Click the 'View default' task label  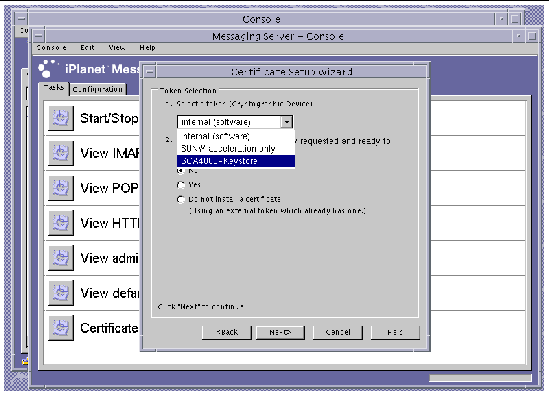click(110, 293)
